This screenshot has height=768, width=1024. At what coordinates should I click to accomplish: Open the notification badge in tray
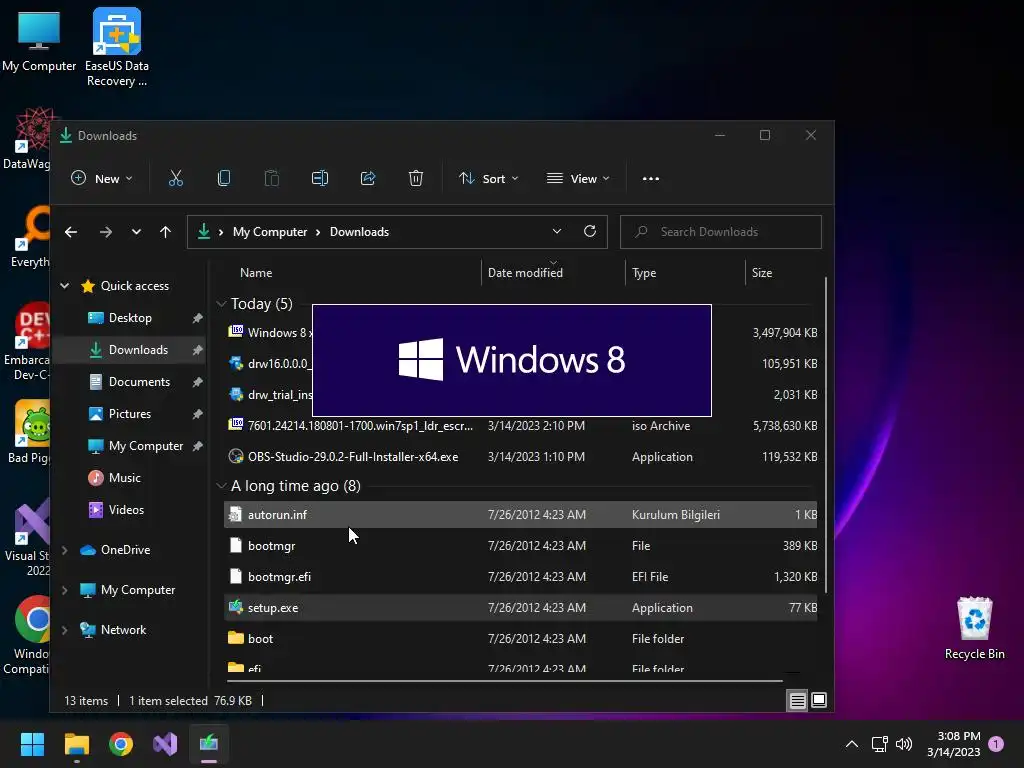tap(996, 744)
